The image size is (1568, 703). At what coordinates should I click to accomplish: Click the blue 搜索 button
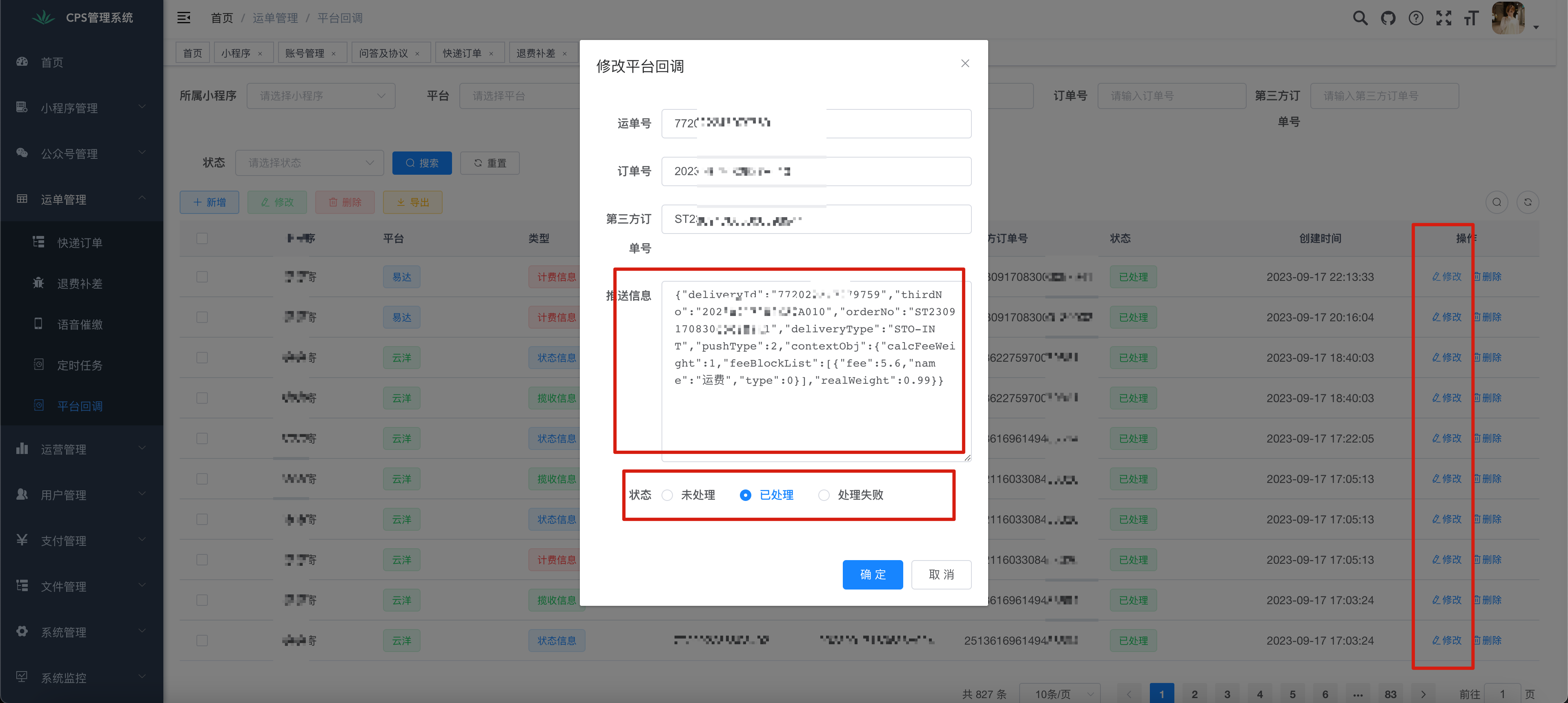[x=422, y=163]
